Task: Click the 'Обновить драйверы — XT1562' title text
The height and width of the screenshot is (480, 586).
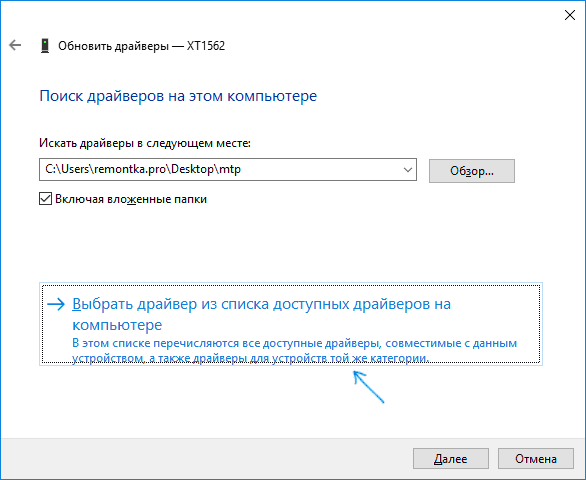Action: click(141, 46)
